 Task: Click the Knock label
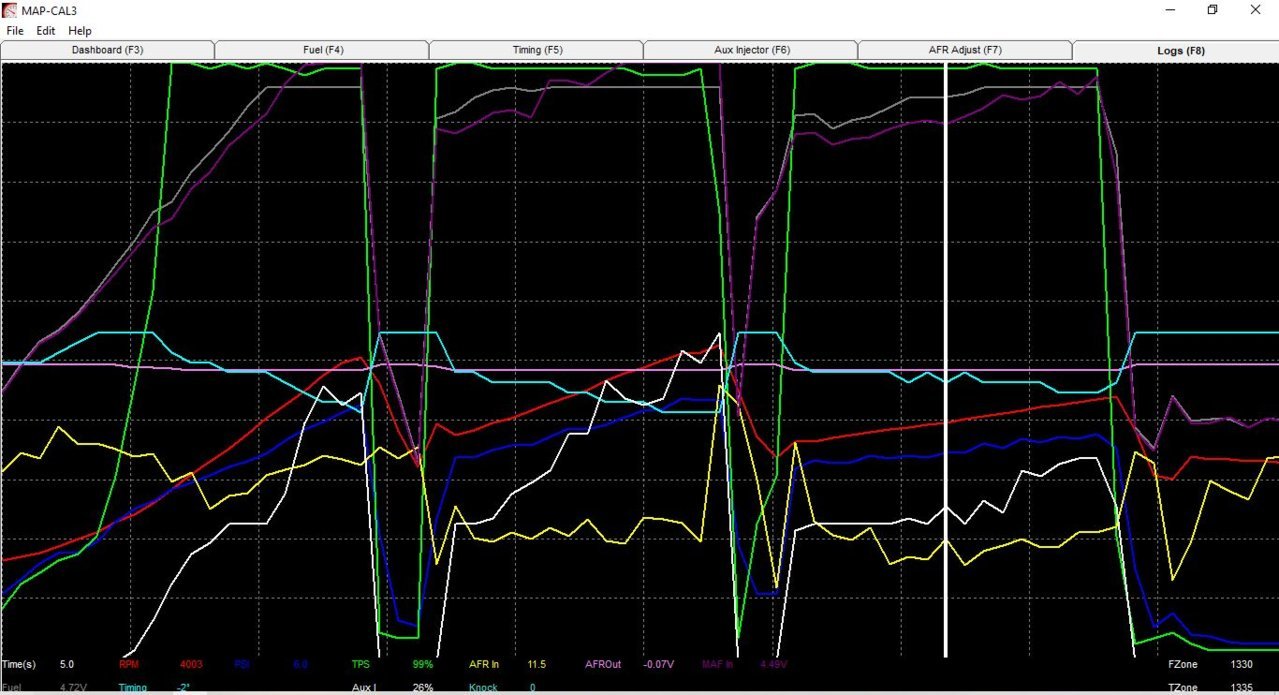485,688
